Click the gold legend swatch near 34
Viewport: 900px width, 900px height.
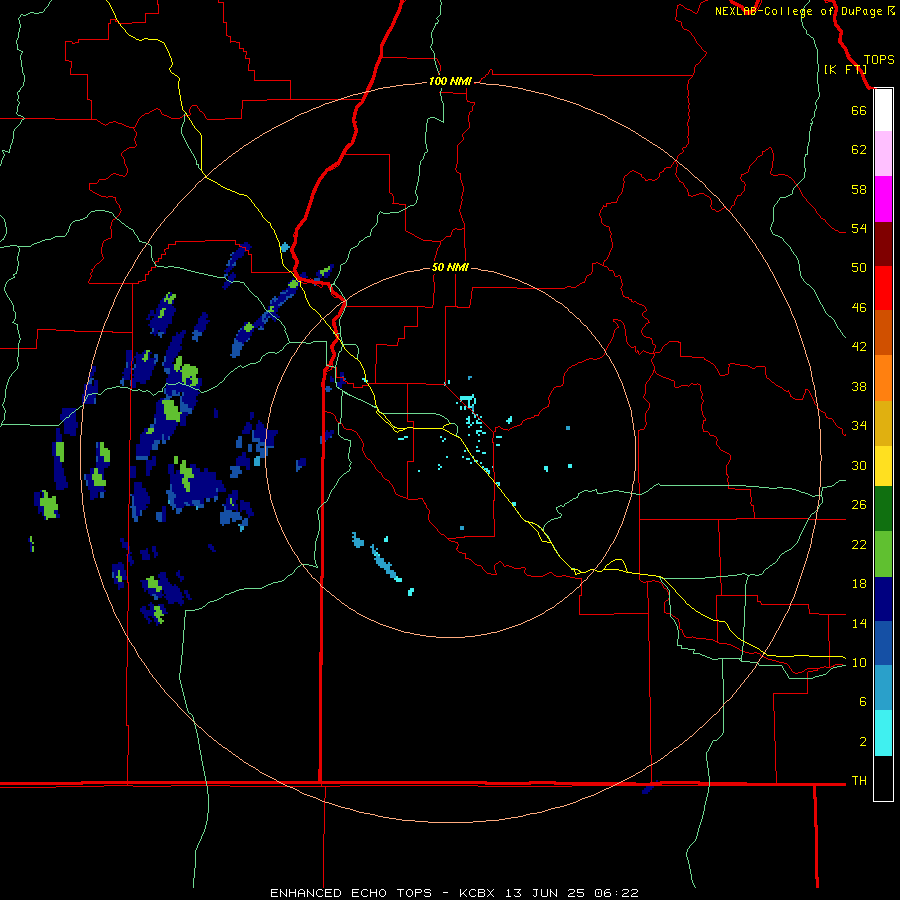point(883,423)
